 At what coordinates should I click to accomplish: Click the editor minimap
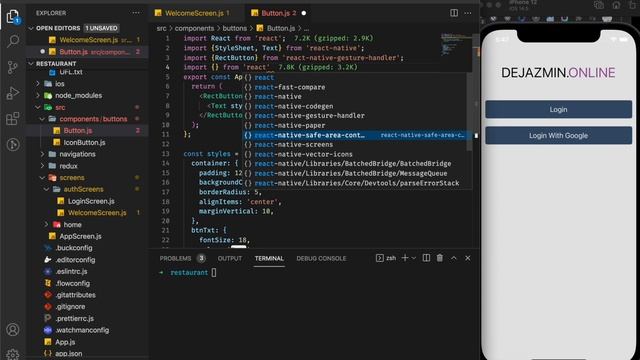coord(456,45)
